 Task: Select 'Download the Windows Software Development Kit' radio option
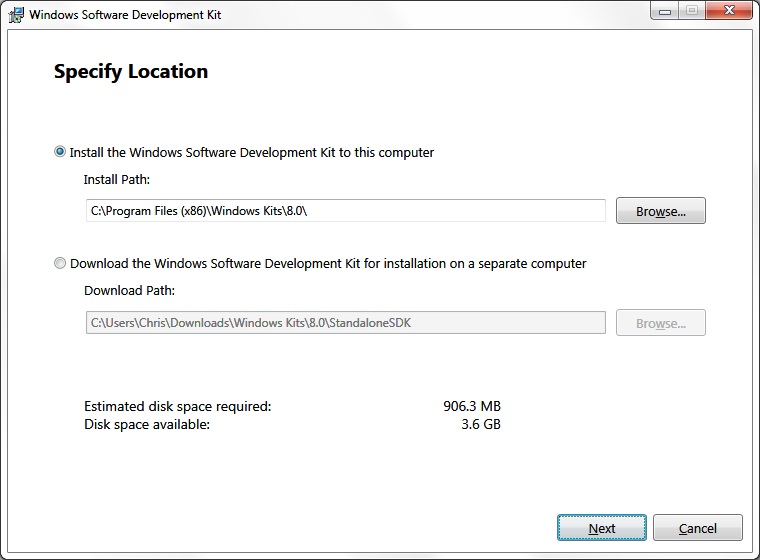tap(60, 263)
